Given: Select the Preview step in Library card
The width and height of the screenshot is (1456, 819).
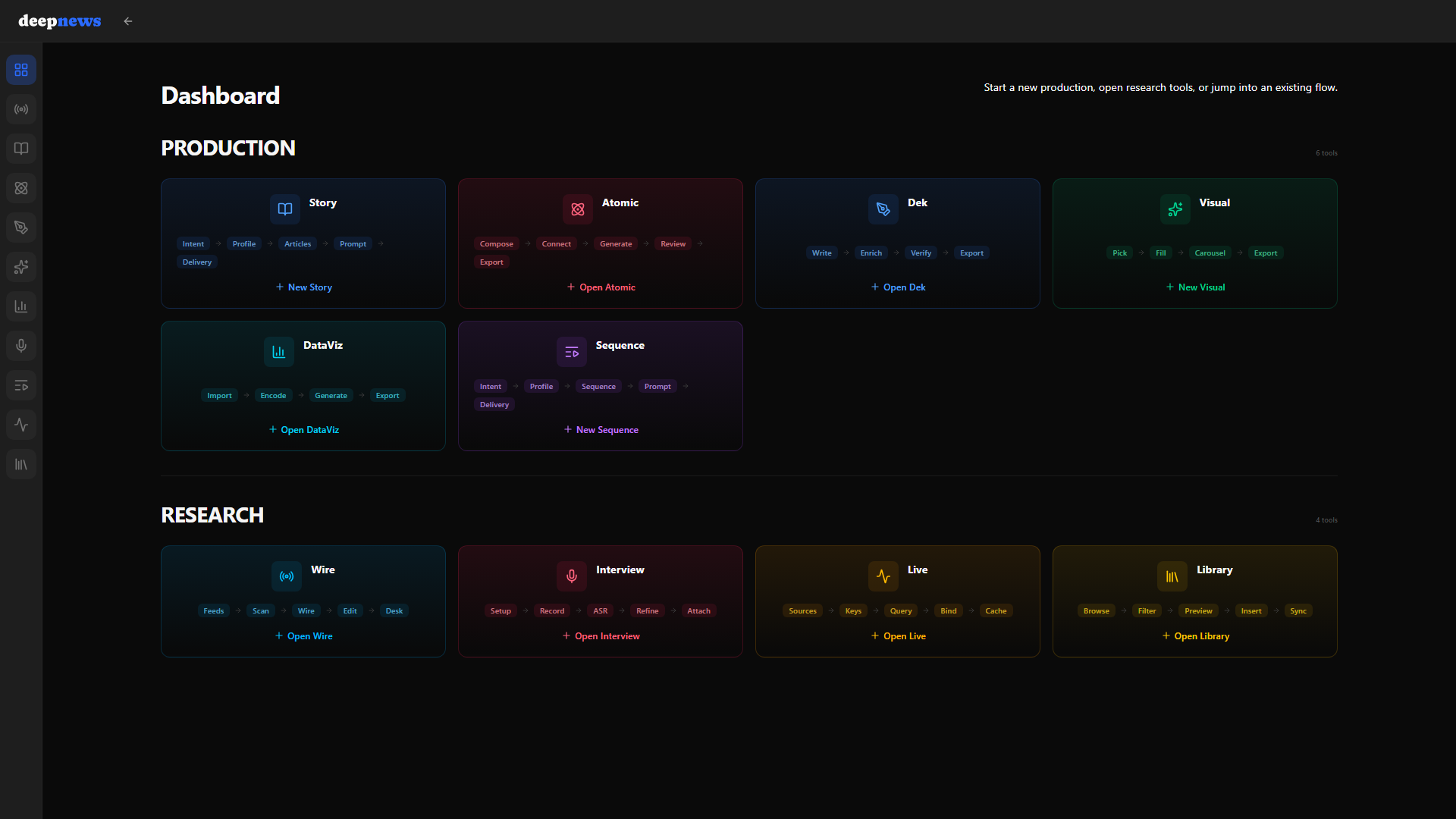Looking at the screenshot, I should pos(1198,611).
